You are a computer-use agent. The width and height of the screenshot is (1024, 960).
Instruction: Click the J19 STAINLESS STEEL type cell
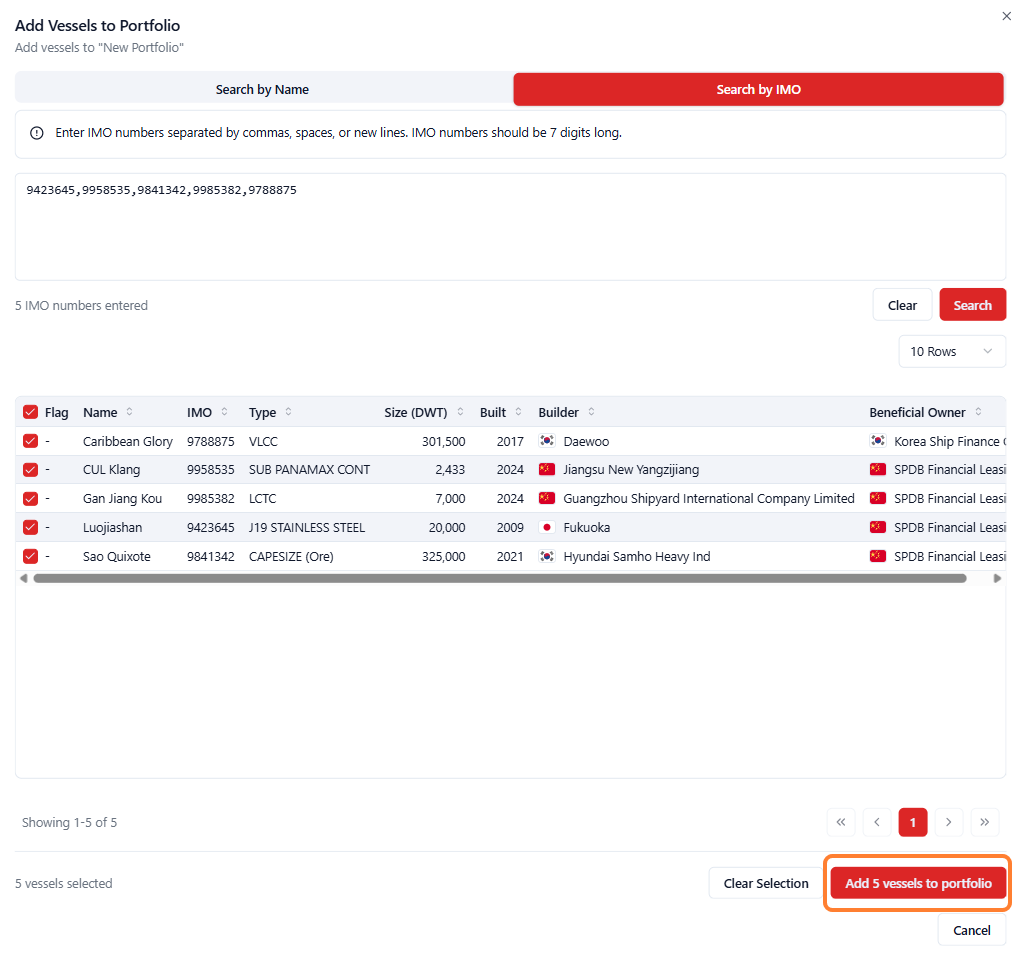(x=307, y=528)
